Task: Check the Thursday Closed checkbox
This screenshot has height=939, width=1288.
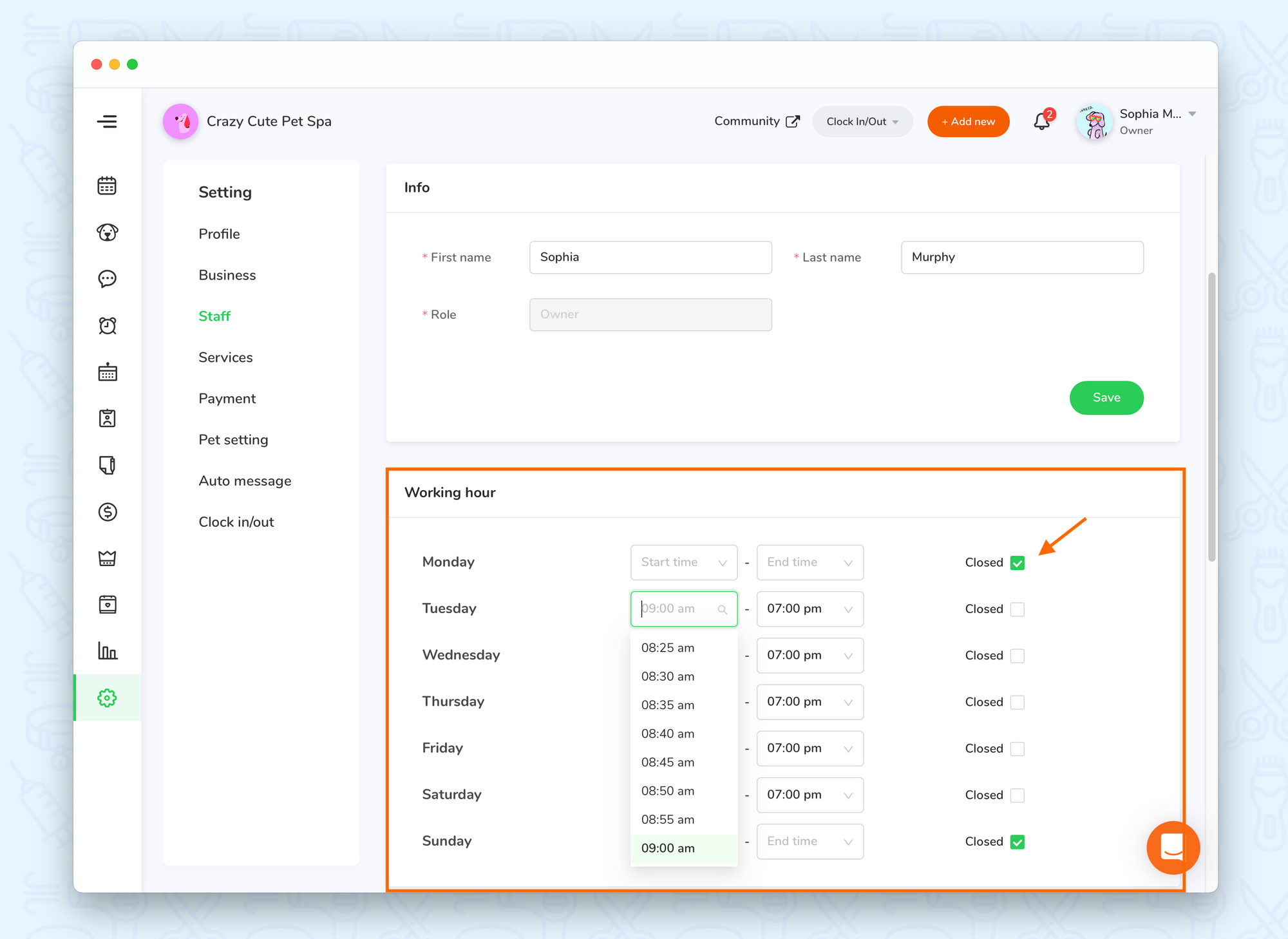Action: 1018,702
